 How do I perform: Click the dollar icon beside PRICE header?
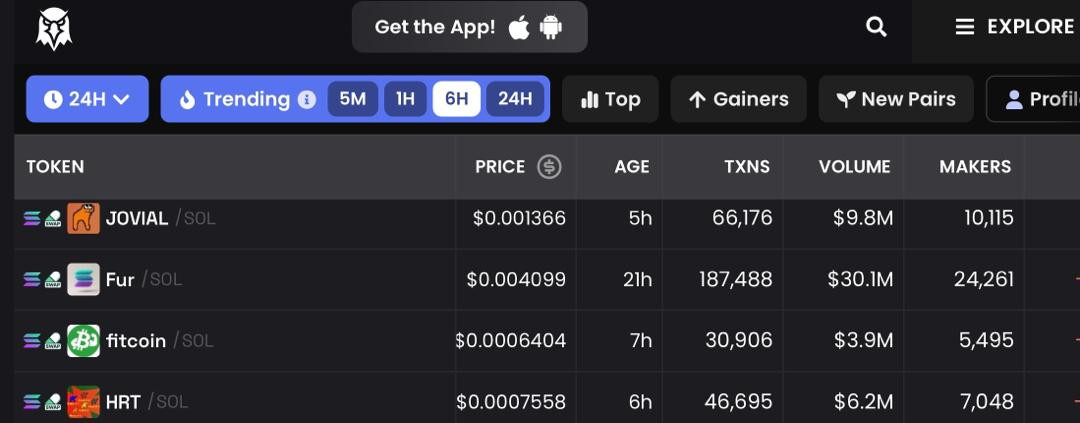tap(549, 167)
